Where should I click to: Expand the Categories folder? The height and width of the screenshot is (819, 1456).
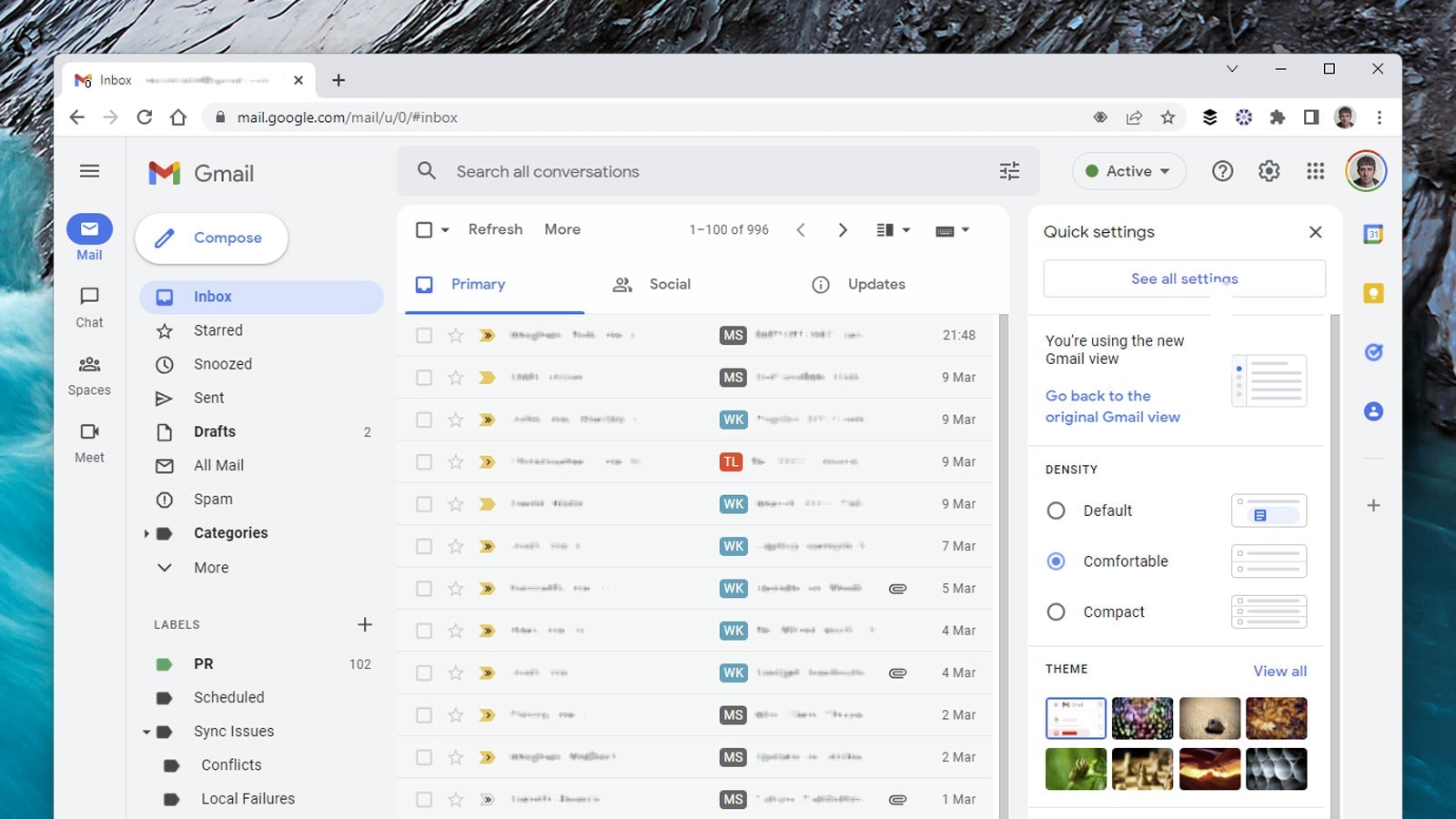(x=147, y=533)
